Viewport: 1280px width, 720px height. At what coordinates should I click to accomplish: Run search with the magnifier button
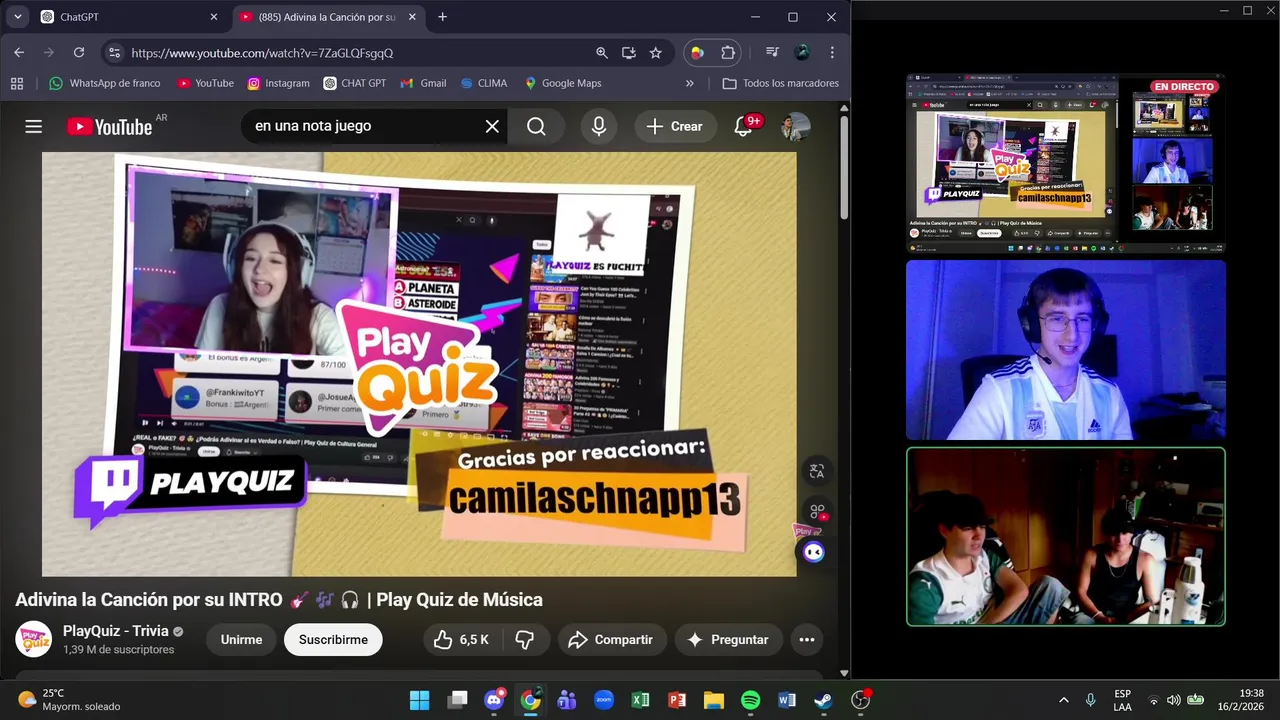(x=537, y=126)
